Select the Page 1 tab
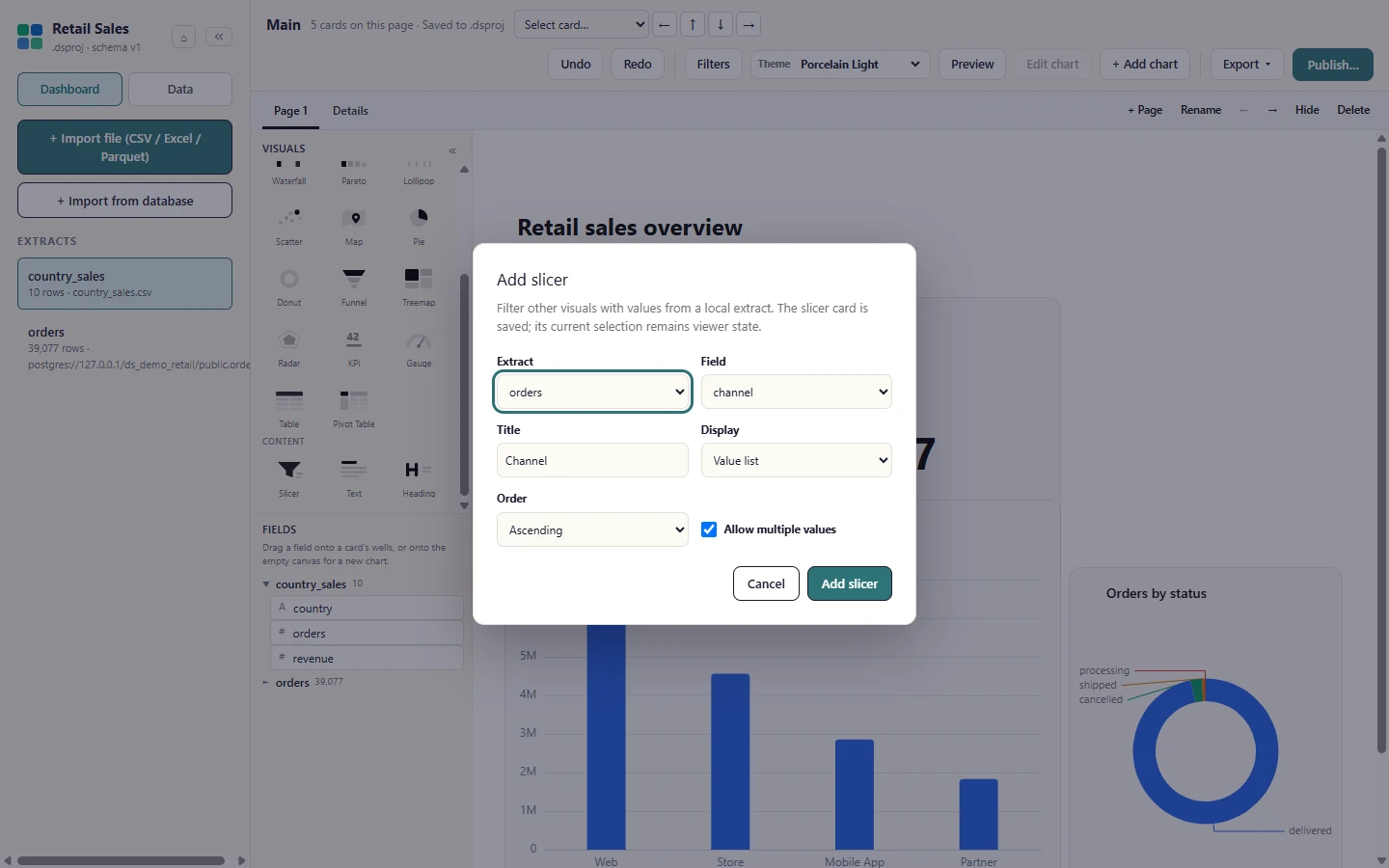Screen dimensions: 1389x868 click(x=290, y=111)
